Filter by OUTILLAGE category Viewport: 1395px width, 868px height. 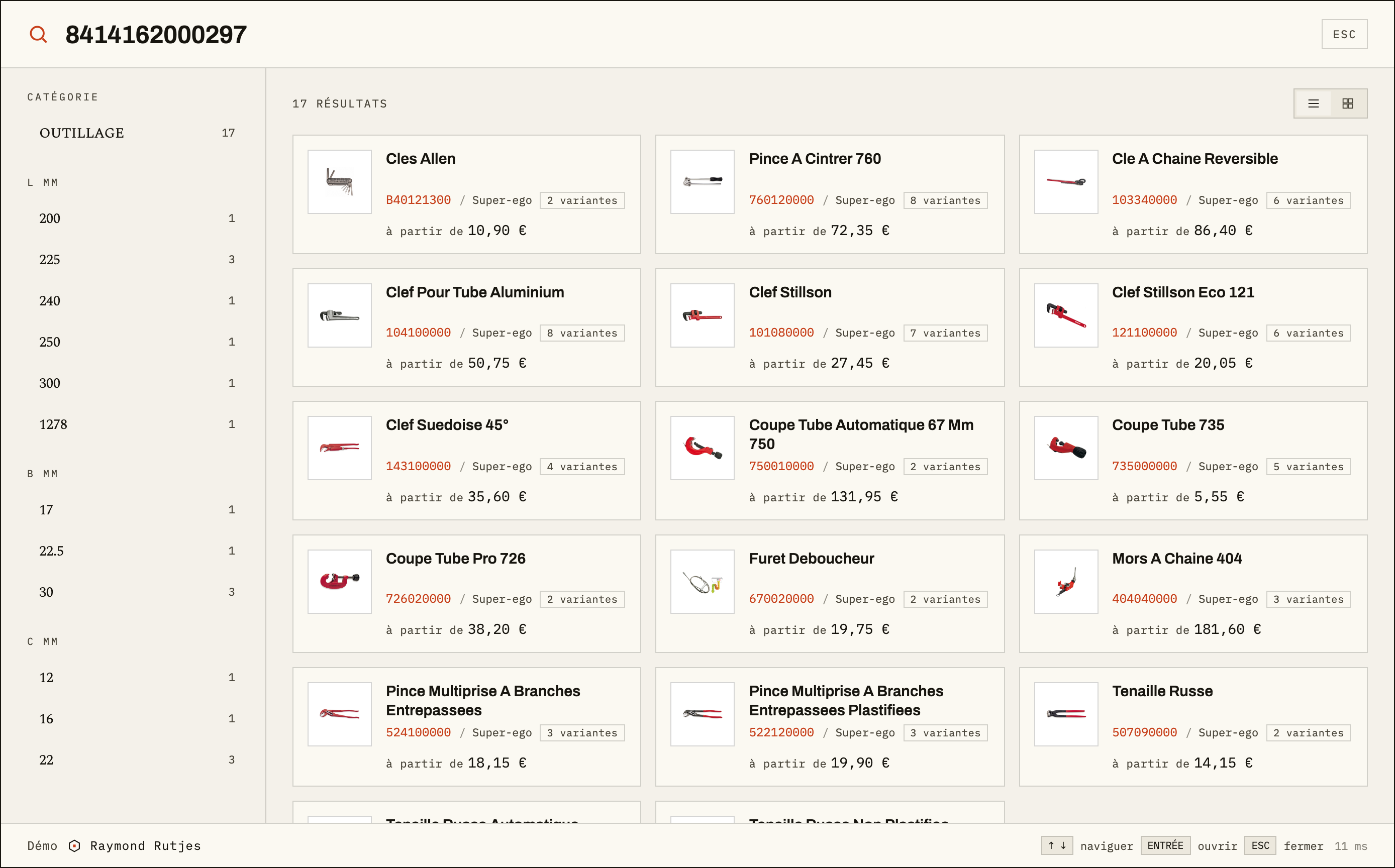pyautogui.click(x=137, y=133)
